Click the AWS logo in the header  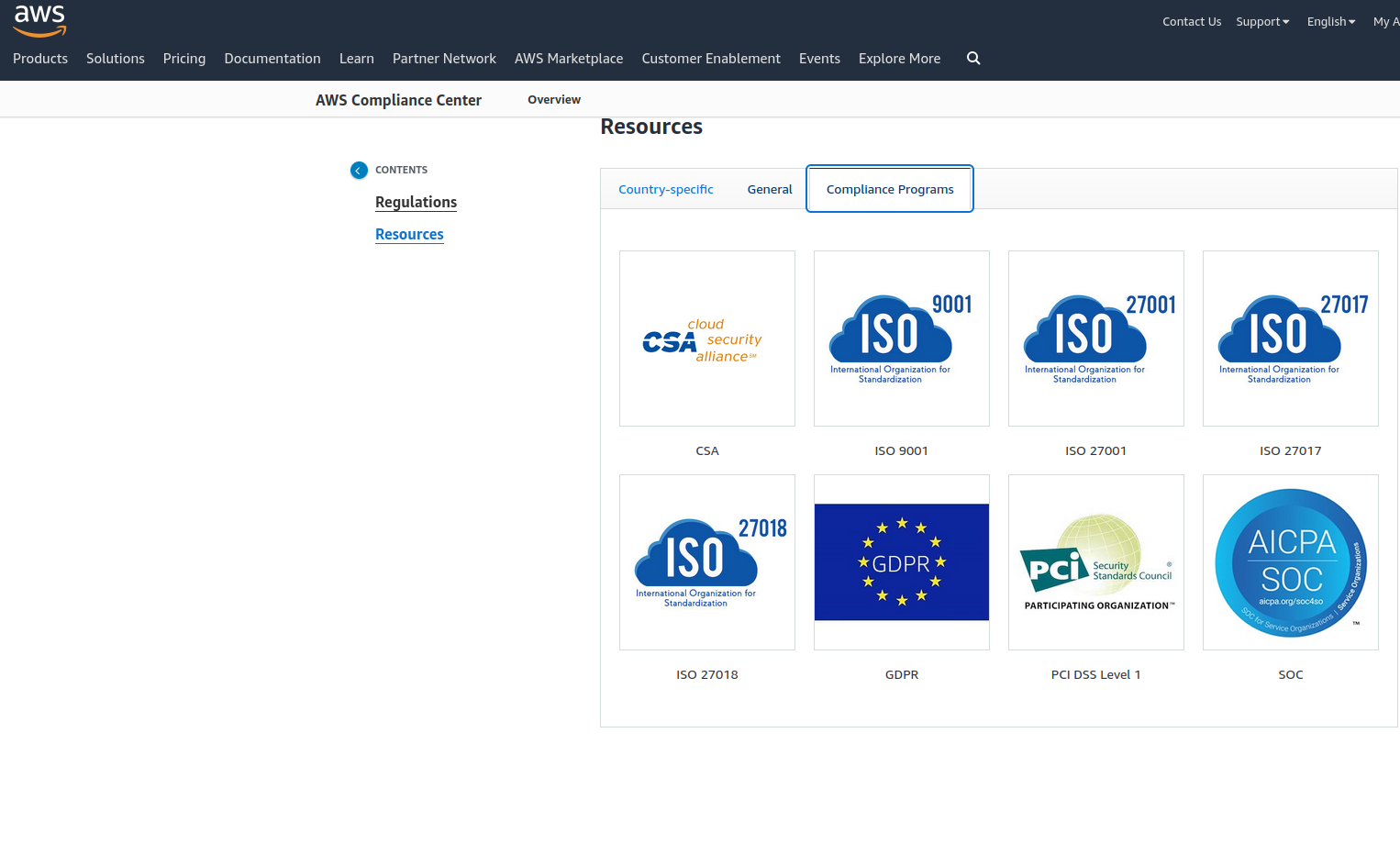(40, 20)
